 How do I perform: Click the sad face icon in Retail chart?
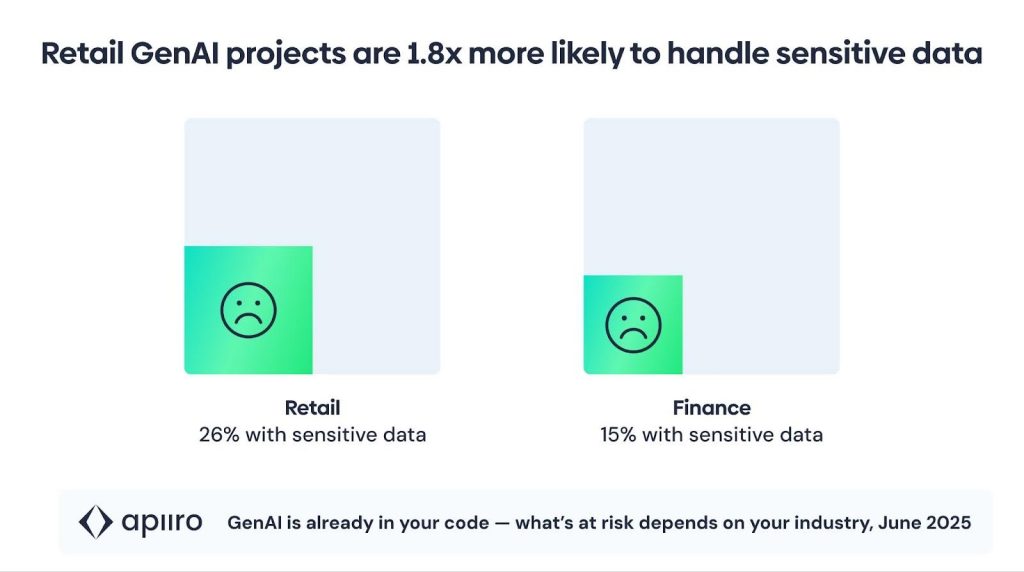point(248,309)
